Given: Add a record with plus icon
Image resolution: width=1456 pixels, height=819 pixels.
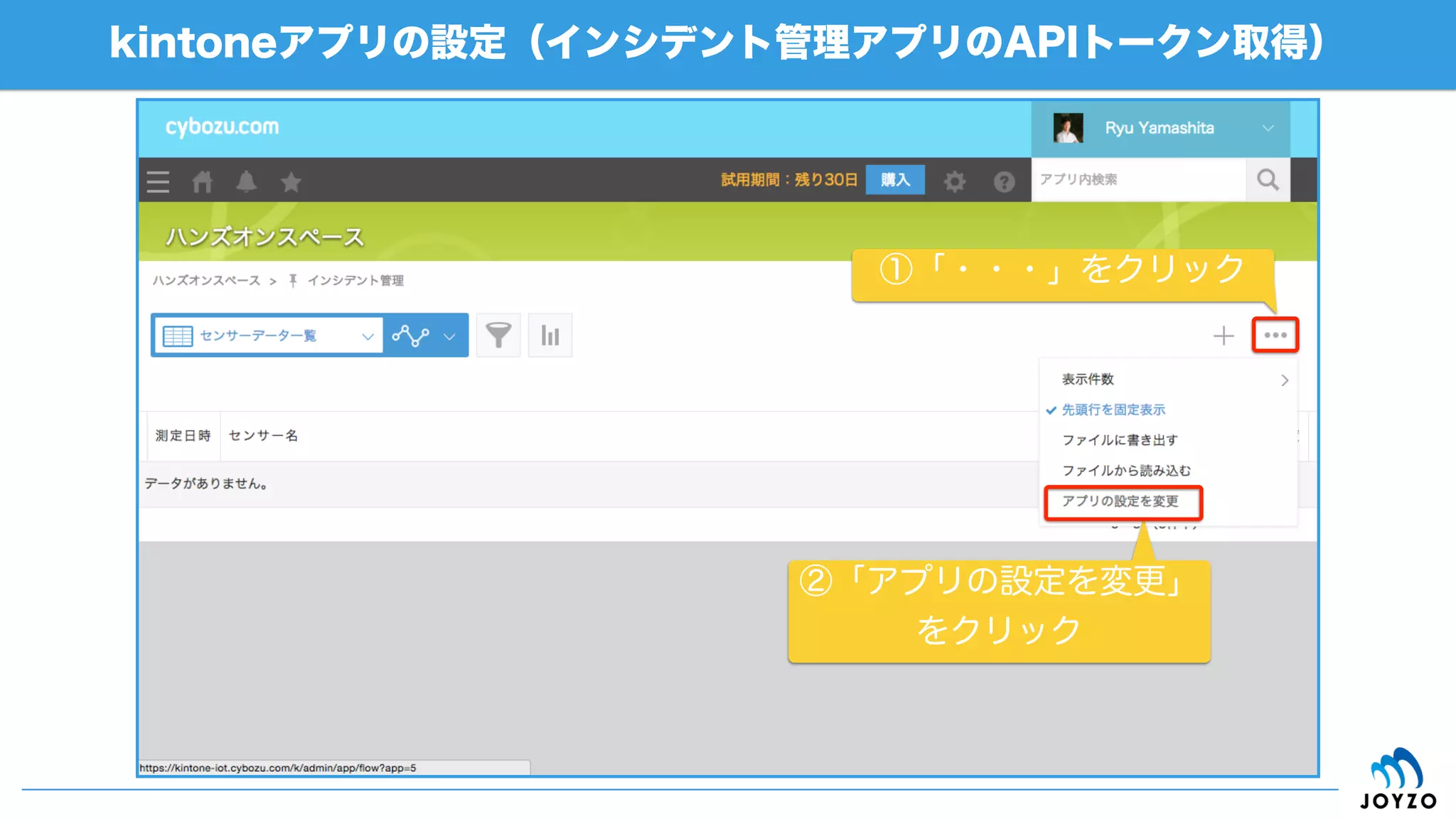Looking at the screenshot, I should [1224, 336].
